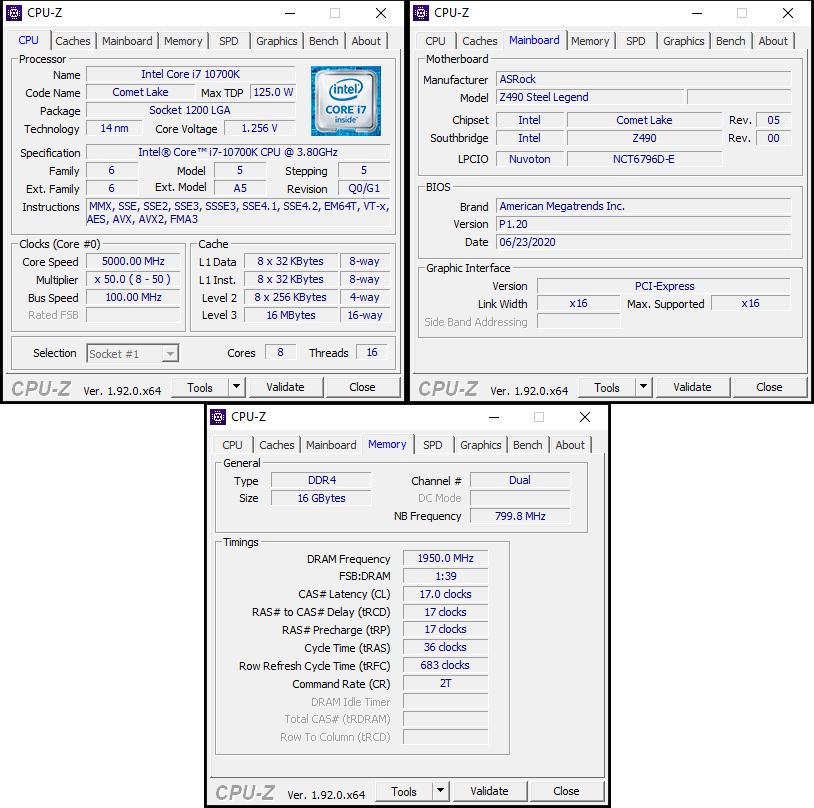Click the motherboard model Z490 Steel Legend
Image resolution: width=814 pixels, height=808 pixels.
tap(590, 97)
